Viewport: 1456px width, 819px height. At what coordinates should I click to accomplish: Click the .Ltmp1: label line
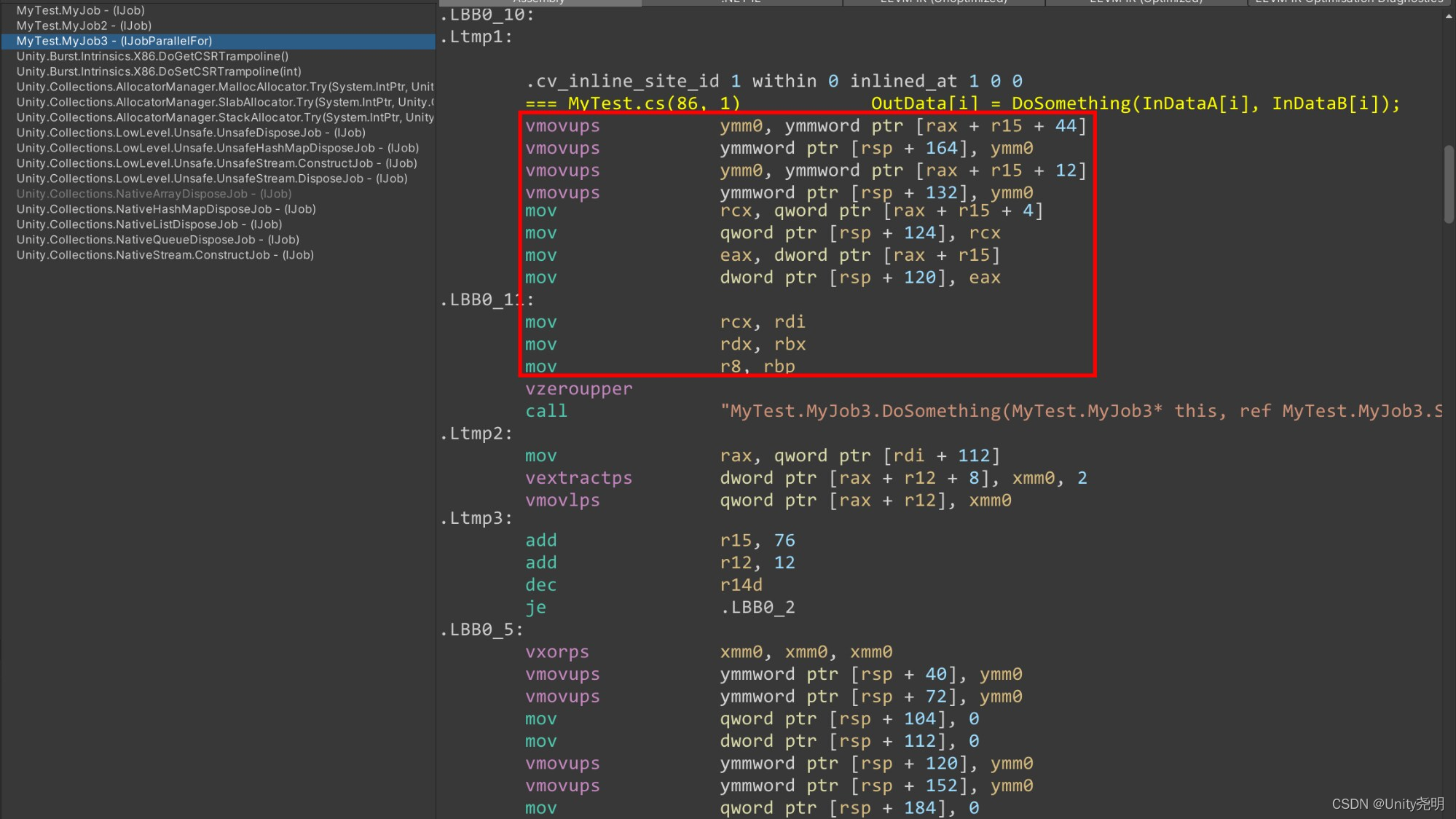click(476, 36)
